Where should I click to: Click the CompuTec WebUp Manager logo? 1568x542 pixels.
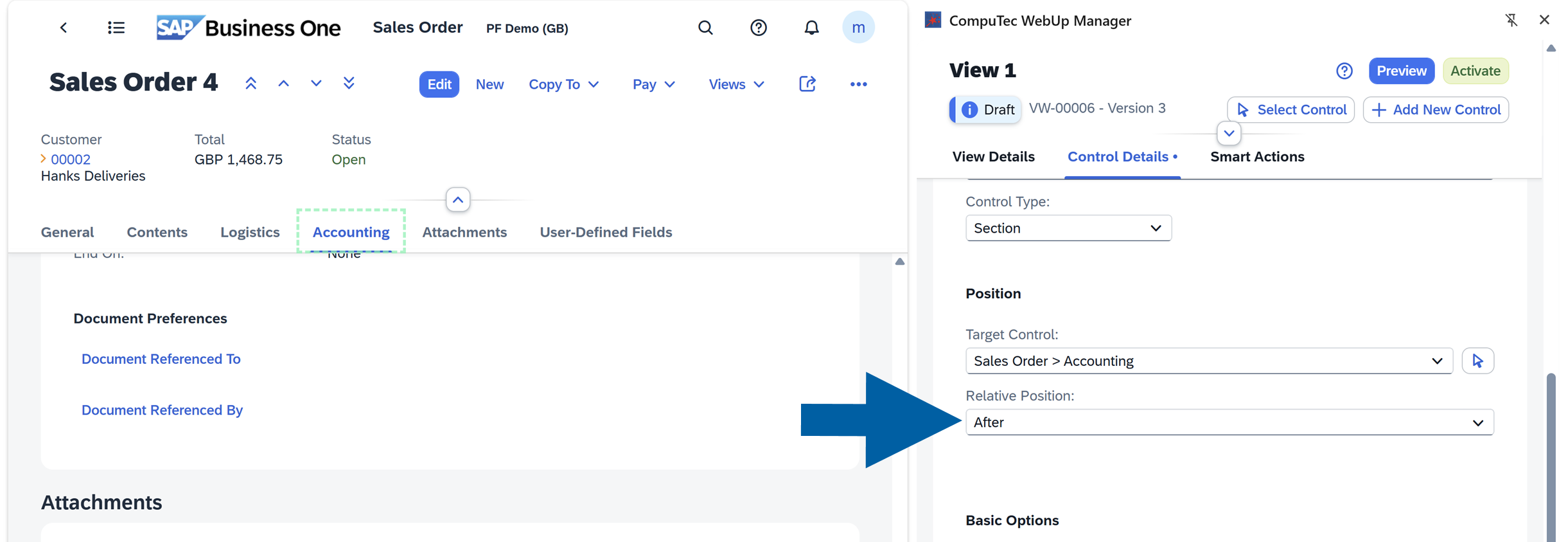tap(933, 20)
